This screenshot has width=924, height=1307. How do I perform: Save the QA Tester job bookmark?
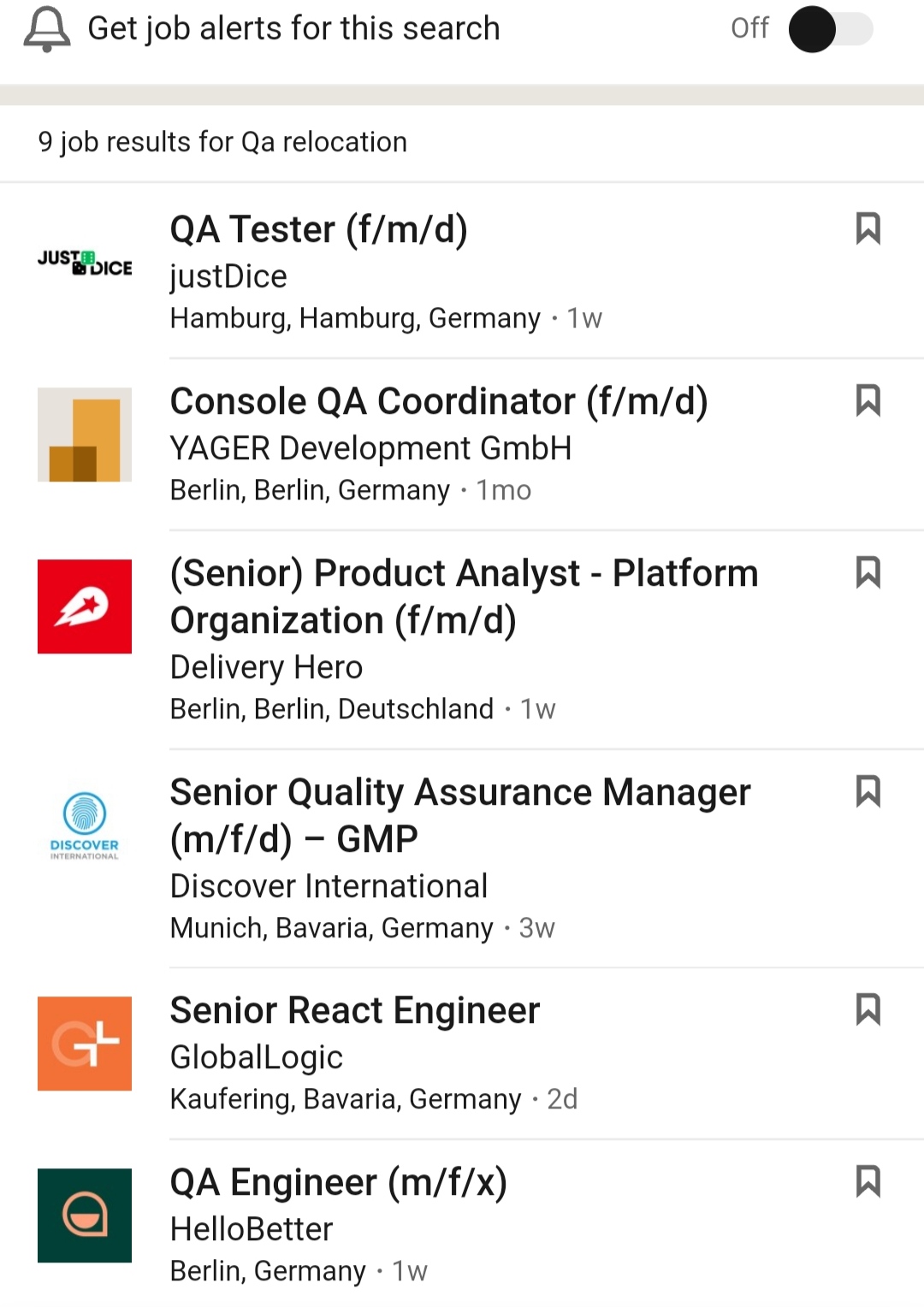[x=868, y=228]
